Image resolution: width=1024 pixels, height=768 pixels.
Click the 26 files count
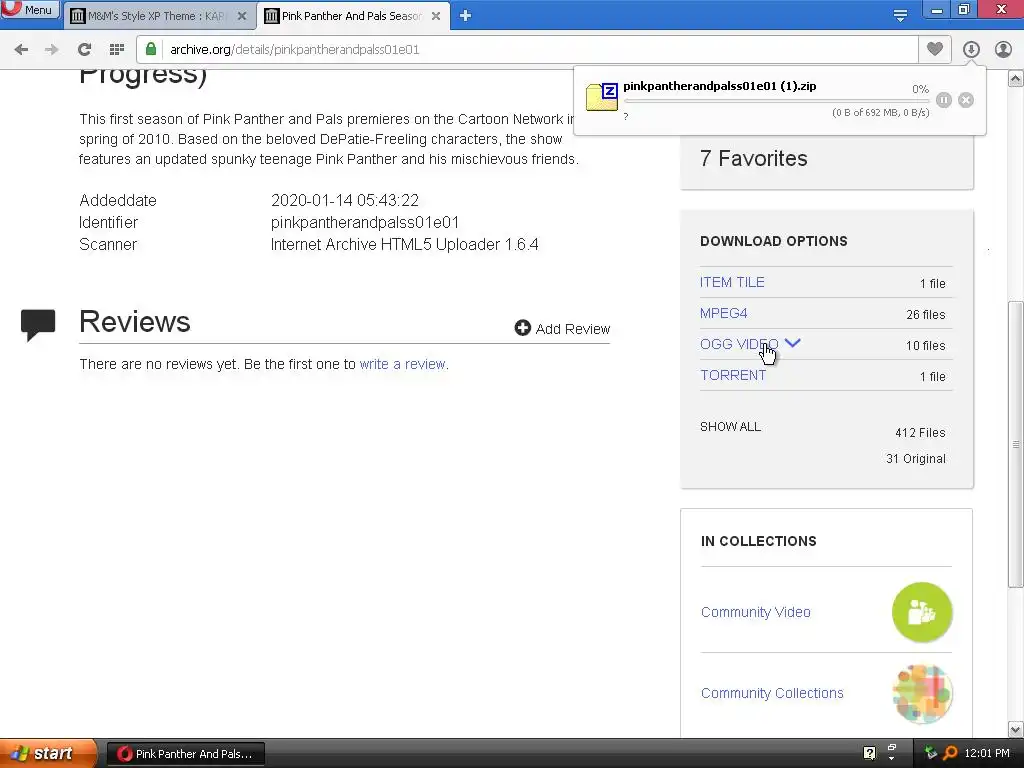(925, 315)
